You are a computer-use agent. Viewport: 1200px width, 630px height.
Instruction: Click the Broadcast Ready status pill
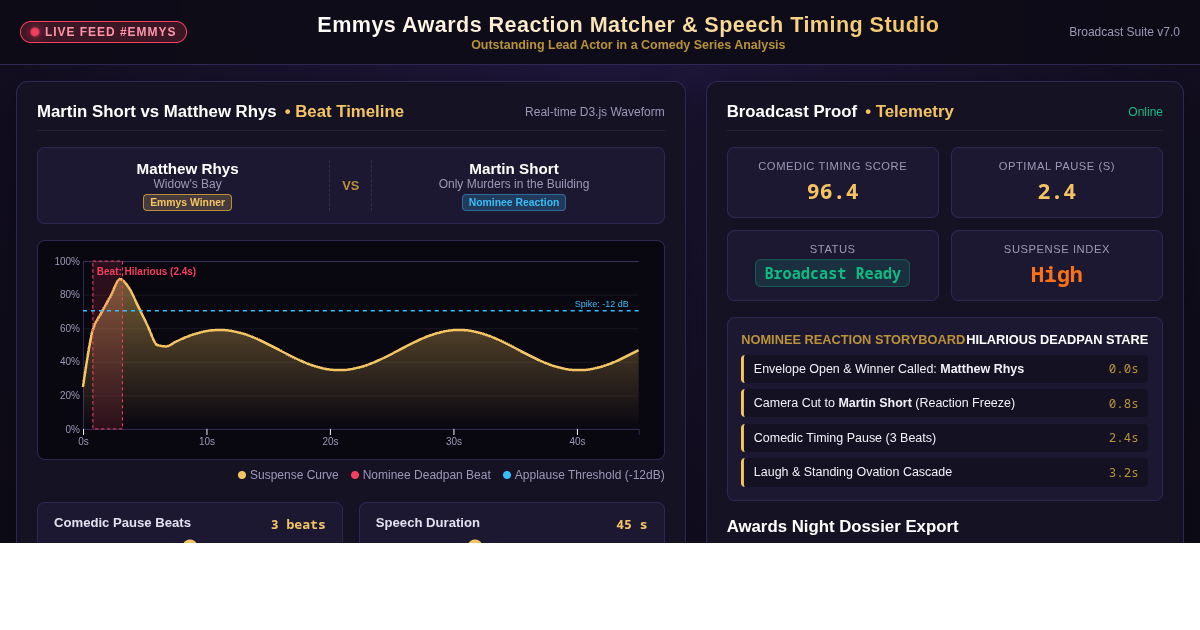(832, 273)
